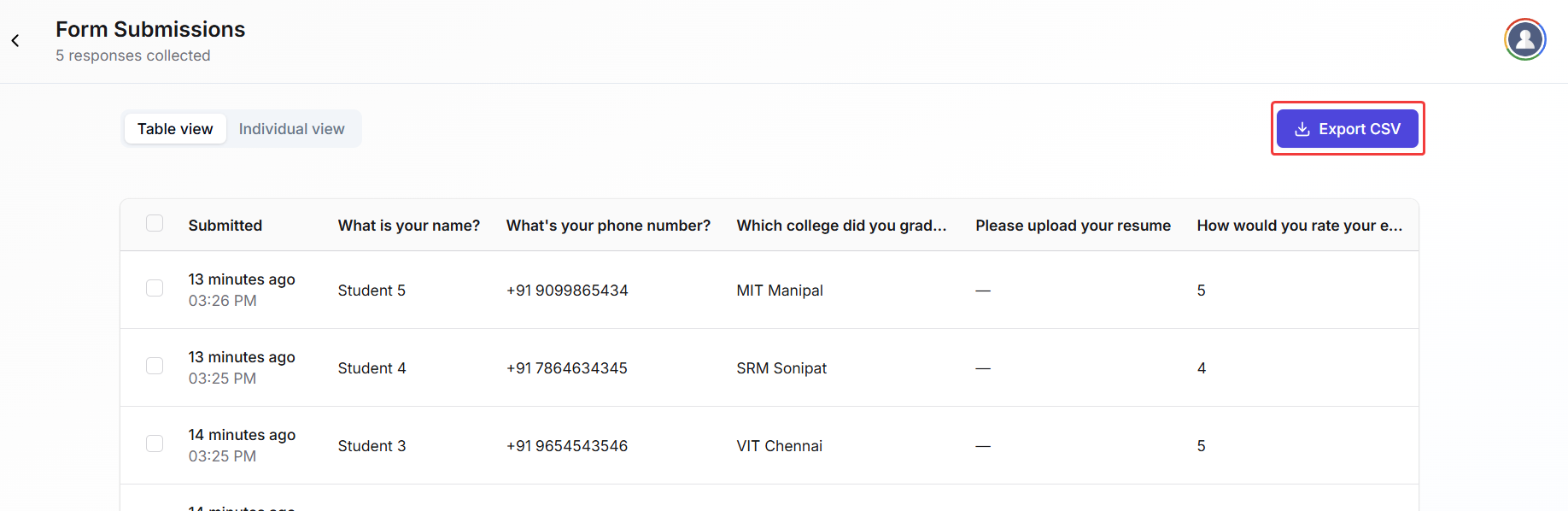The height and width of the screenshot is (511, 1568).
Task: Click the download icon in Export CSV
Action: coord(1302,129)
